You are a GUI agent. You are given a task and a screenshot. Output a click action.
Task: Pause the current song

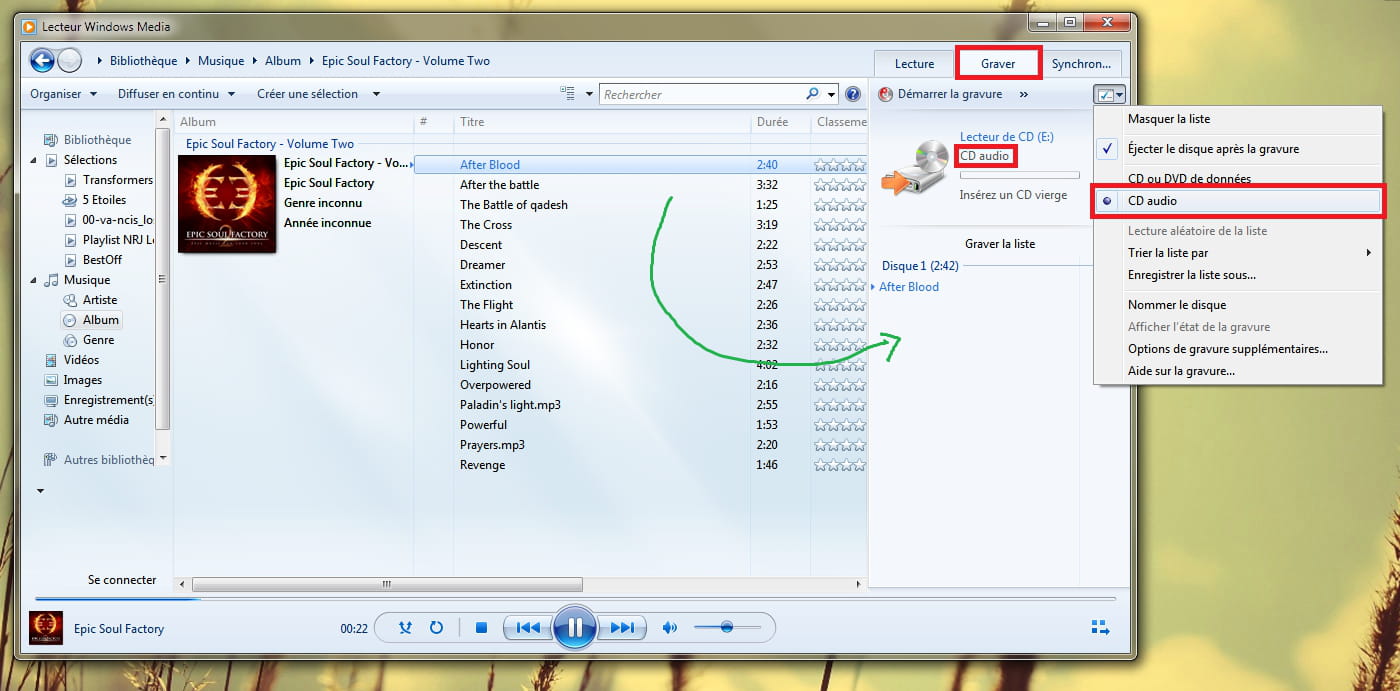coord(574,628)
